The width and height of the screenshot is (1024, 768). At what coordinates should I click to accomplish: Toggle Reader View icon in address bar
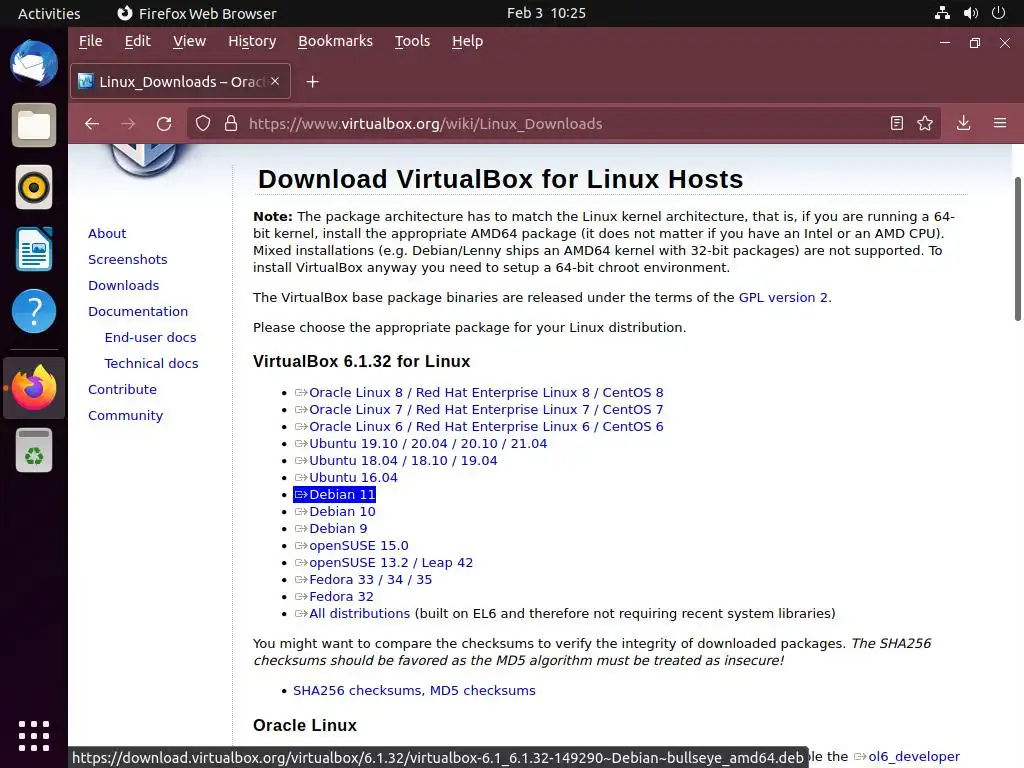897,123
